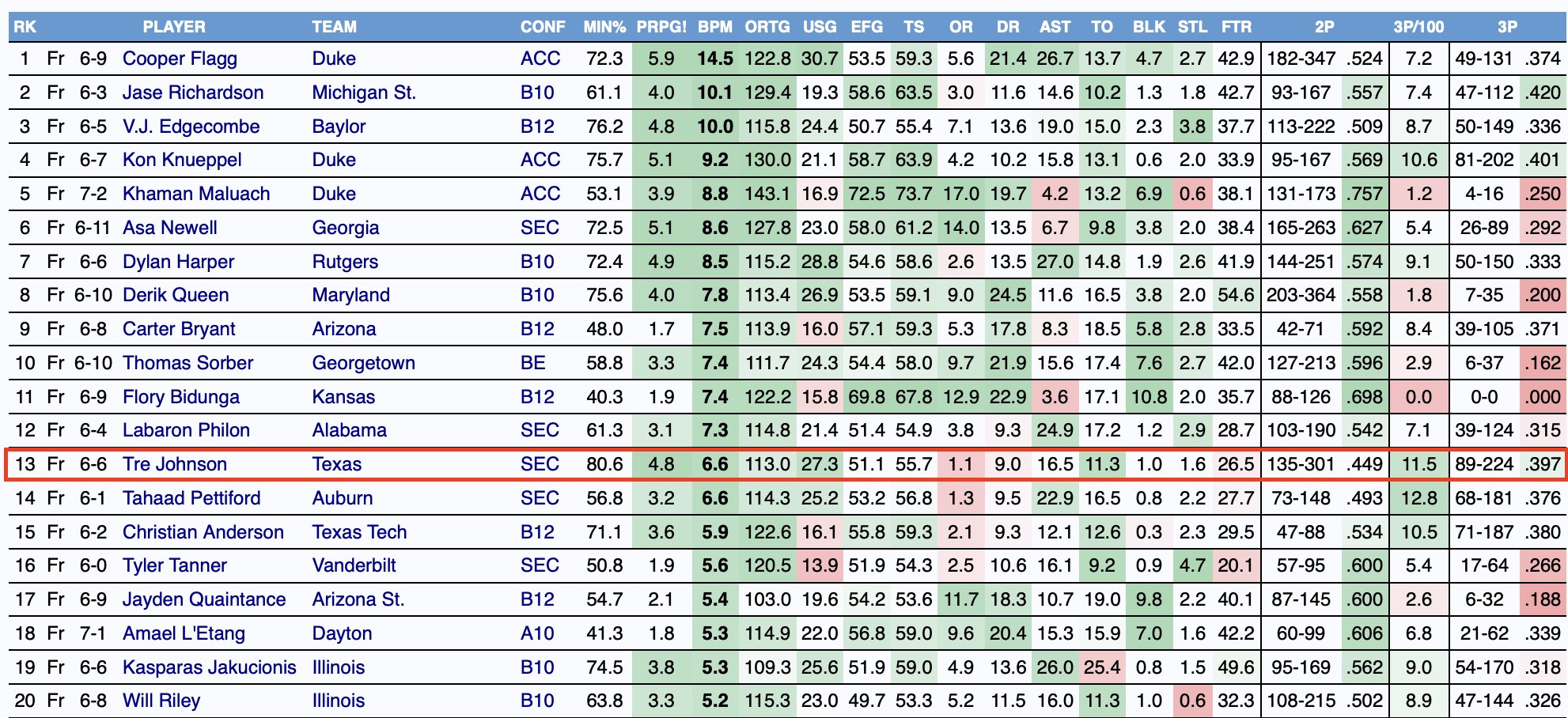The height and width of the screenshot is (718, 1568).
Task: Click V.J. Edgecombe player name
Action: click(191, 127)
